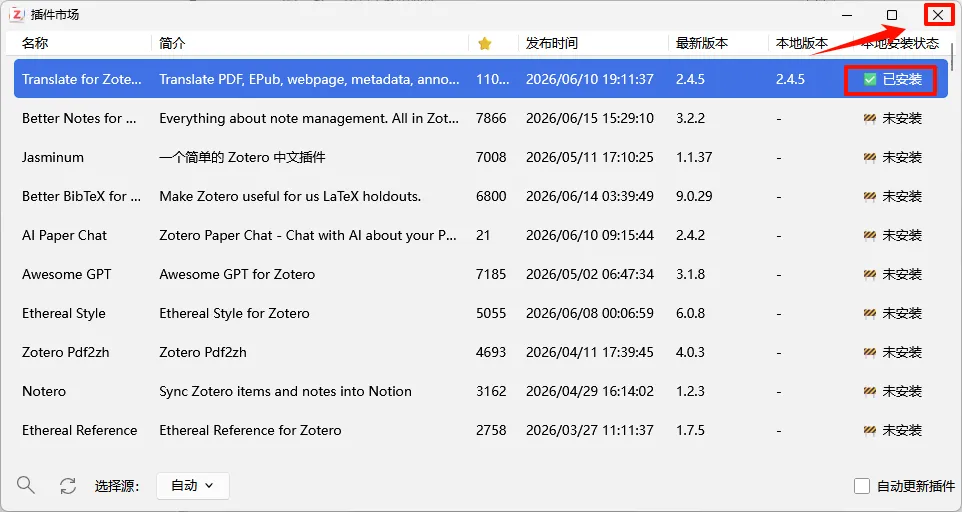
Task: Enable the 自动更新插件 checkbox
Action: point(862,486)
